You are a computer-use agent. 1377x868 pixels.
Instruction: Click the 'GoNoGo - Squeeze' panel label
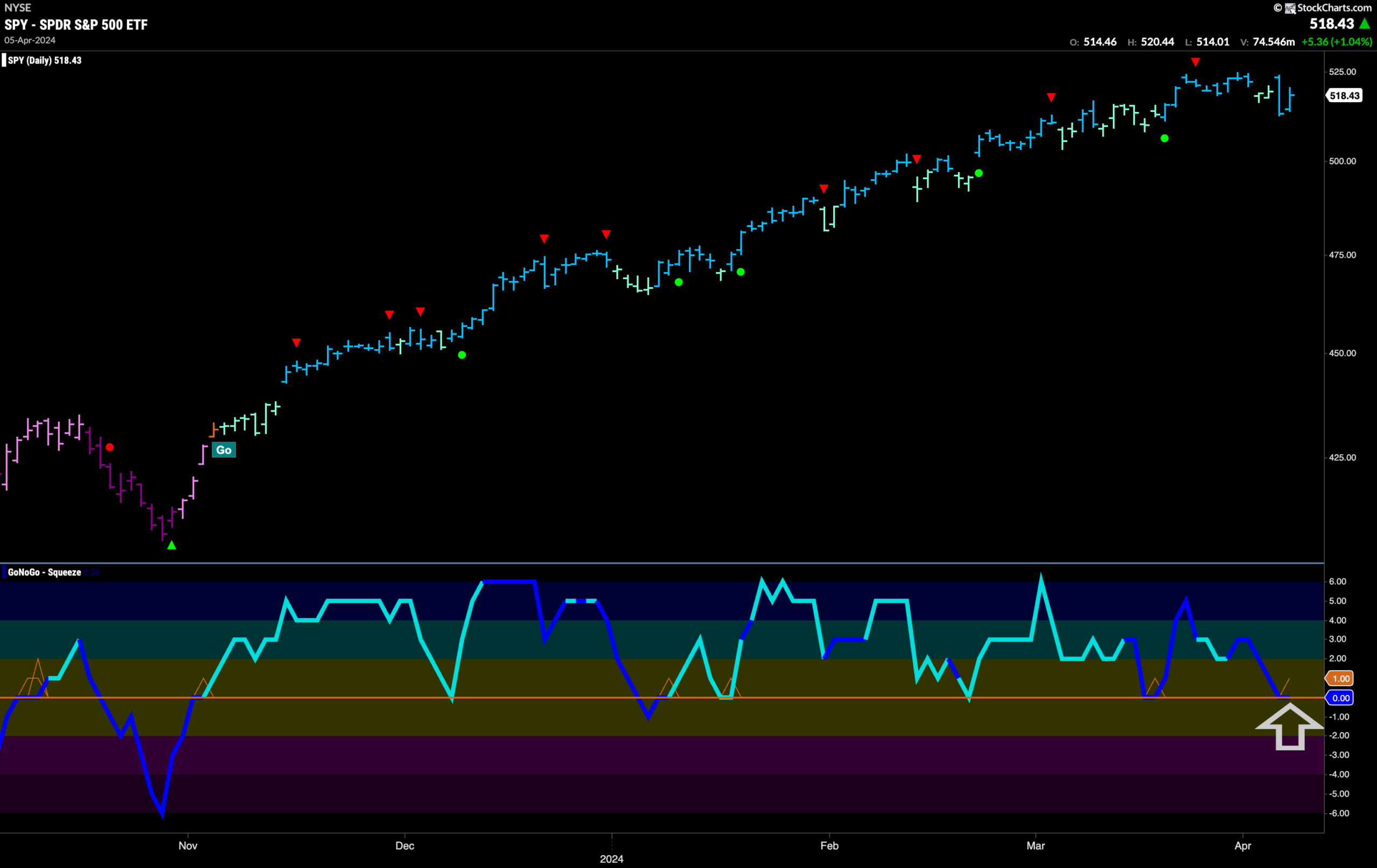45,572
